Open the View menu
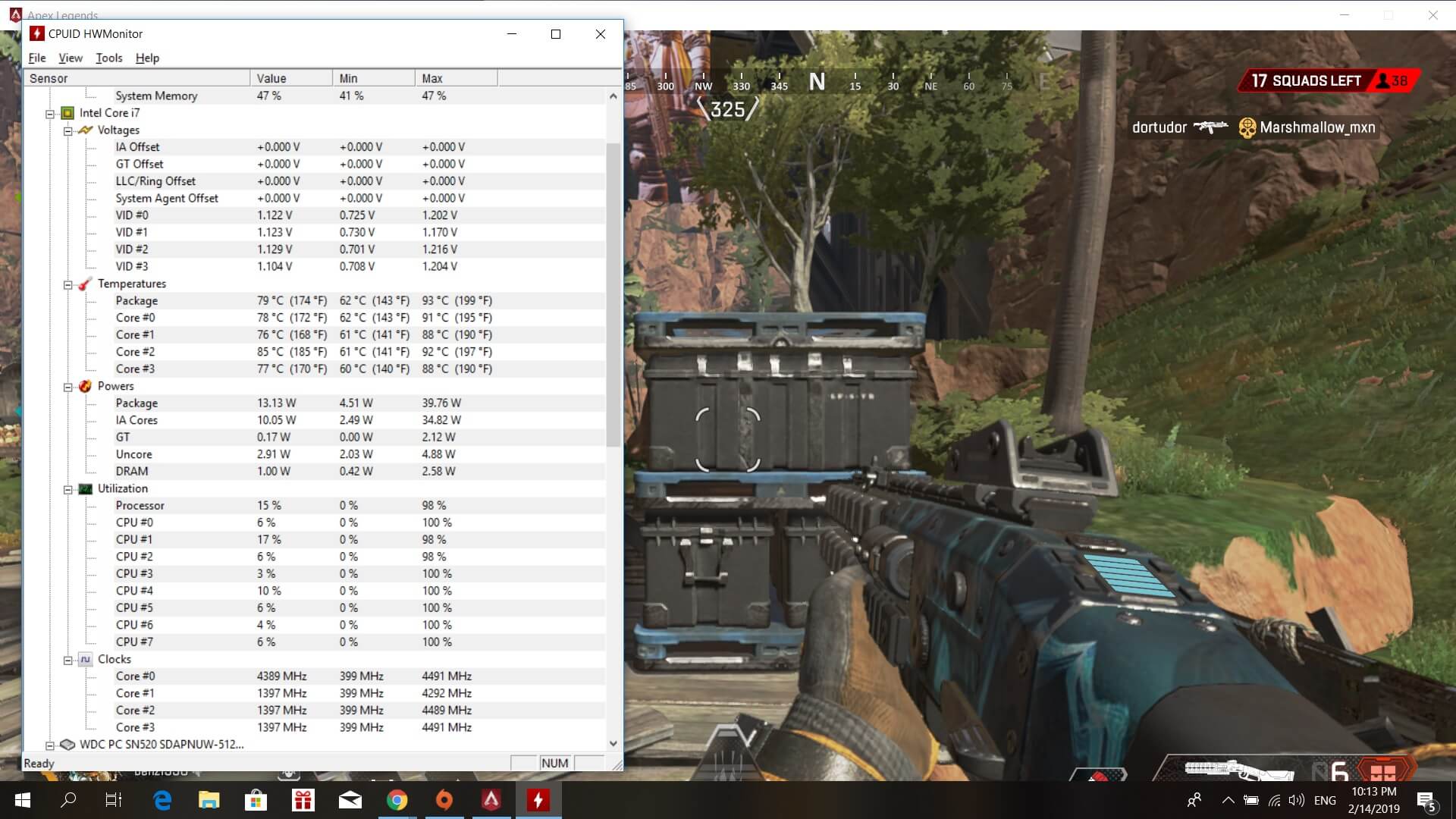This screenshot has width=1456, height=819. pyautogui.click(x=71, y=58)
